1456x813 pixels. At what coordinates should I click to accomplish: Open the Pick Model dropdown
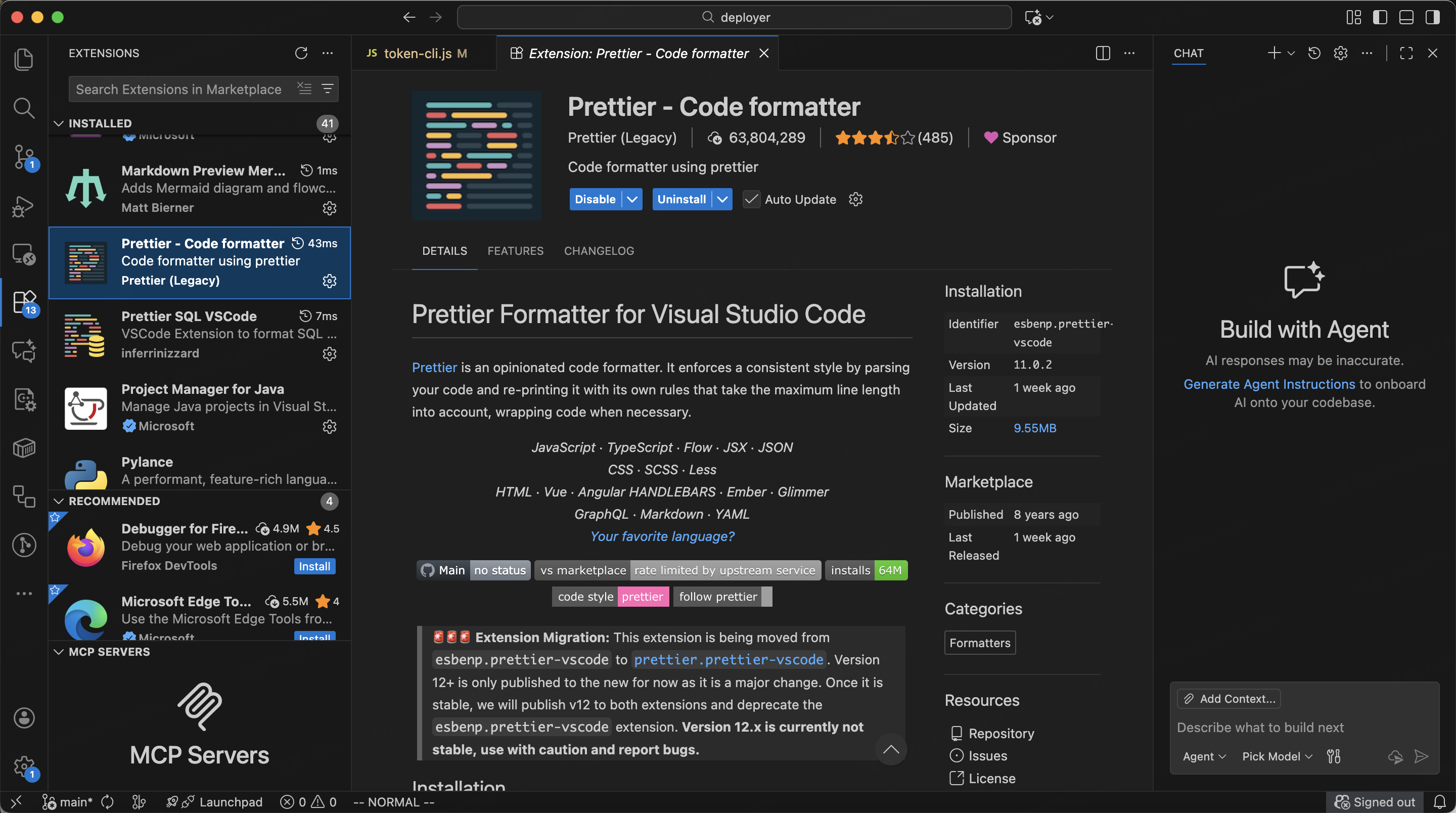[1277, 756]
